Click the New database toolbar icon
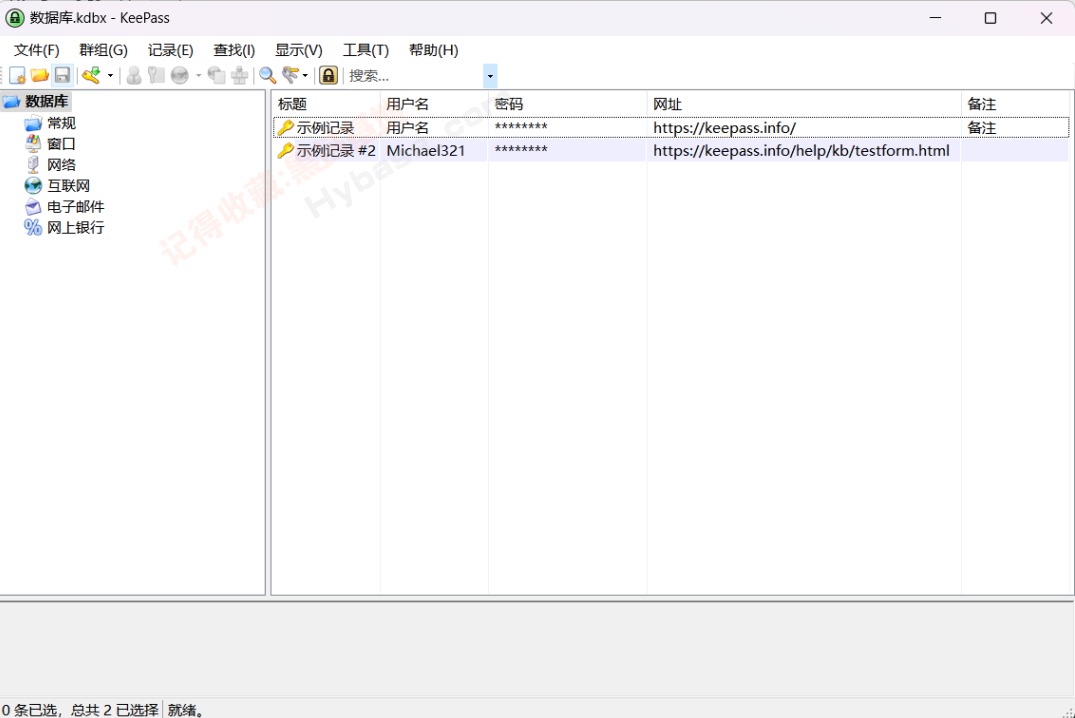This screenshot has height=718, width=1075. pyautogui.click(x=18, y=75)
